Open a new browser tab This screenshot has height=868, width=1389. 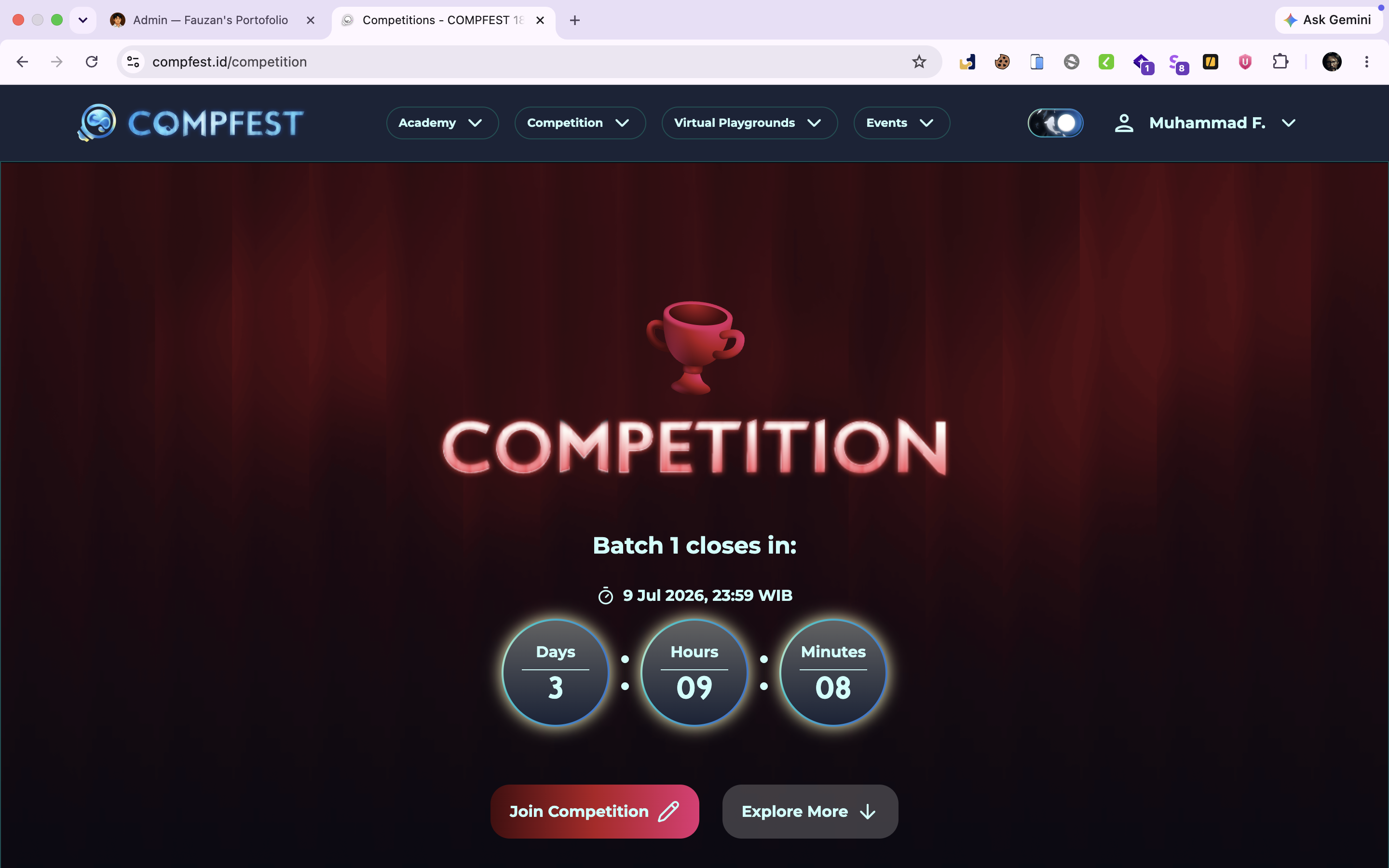574,21
